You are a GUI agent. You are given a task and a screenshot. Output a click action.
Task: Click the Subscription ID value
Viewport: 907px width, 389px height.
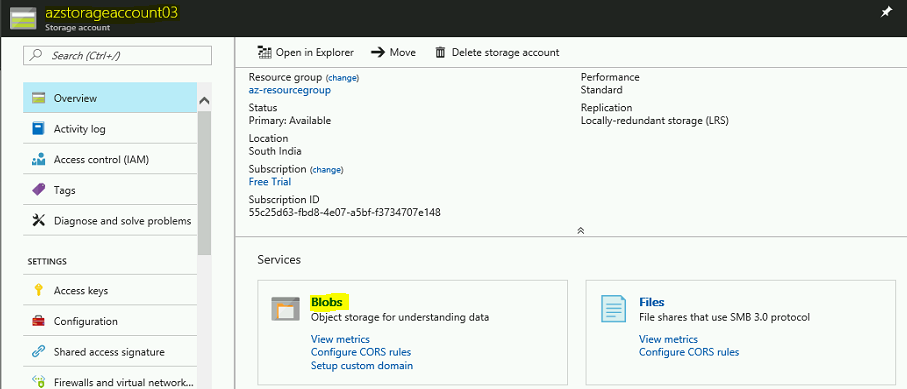coord(345,212)
